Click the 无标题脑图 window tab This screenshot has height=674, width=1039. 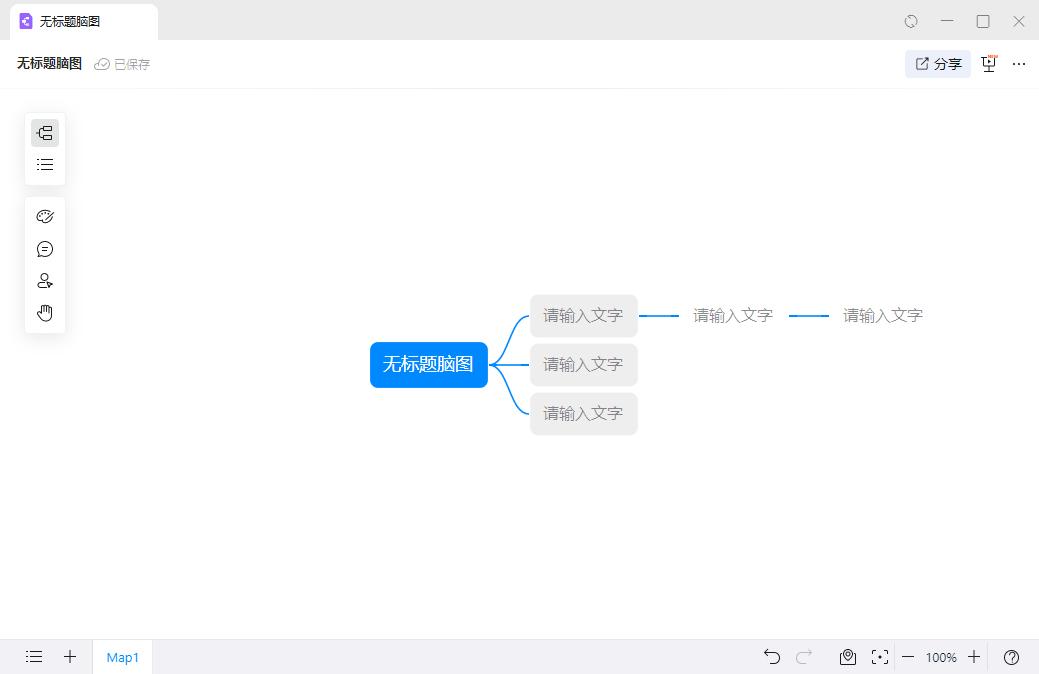coord(83,22)
